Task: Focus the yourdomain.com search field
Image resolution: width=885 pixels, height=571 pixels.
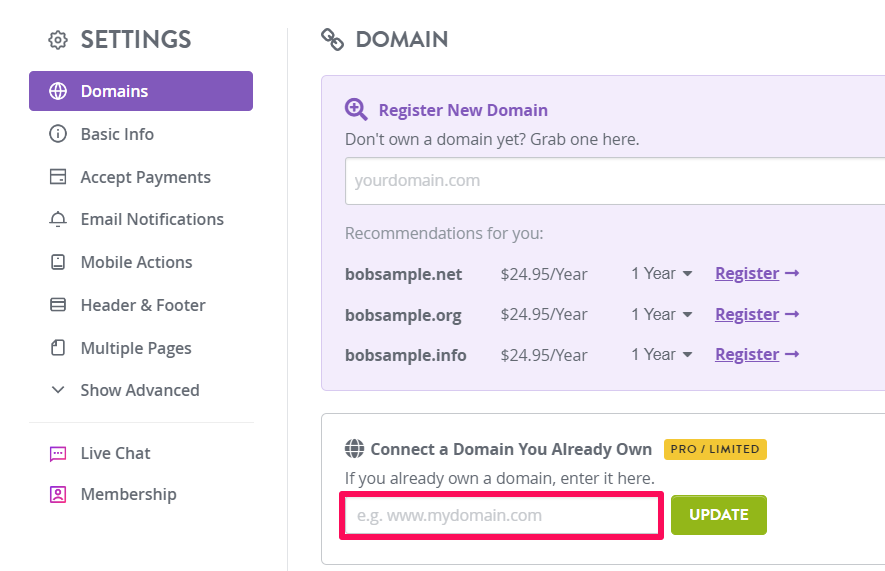Action: [615, 181]
